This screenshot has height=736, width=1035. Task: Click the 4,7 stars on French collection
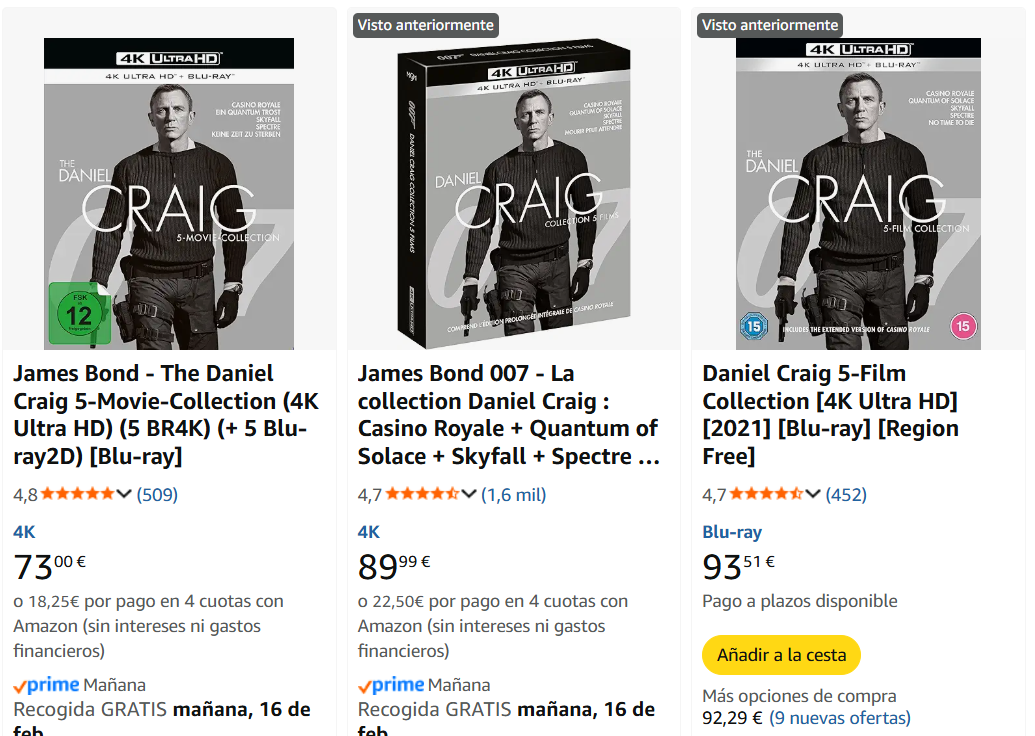pos(422,494)
